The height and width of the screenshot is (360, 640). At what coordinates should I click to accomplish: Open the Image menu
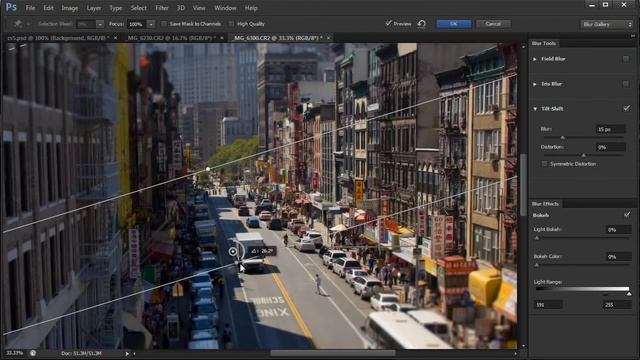[69, 8]
